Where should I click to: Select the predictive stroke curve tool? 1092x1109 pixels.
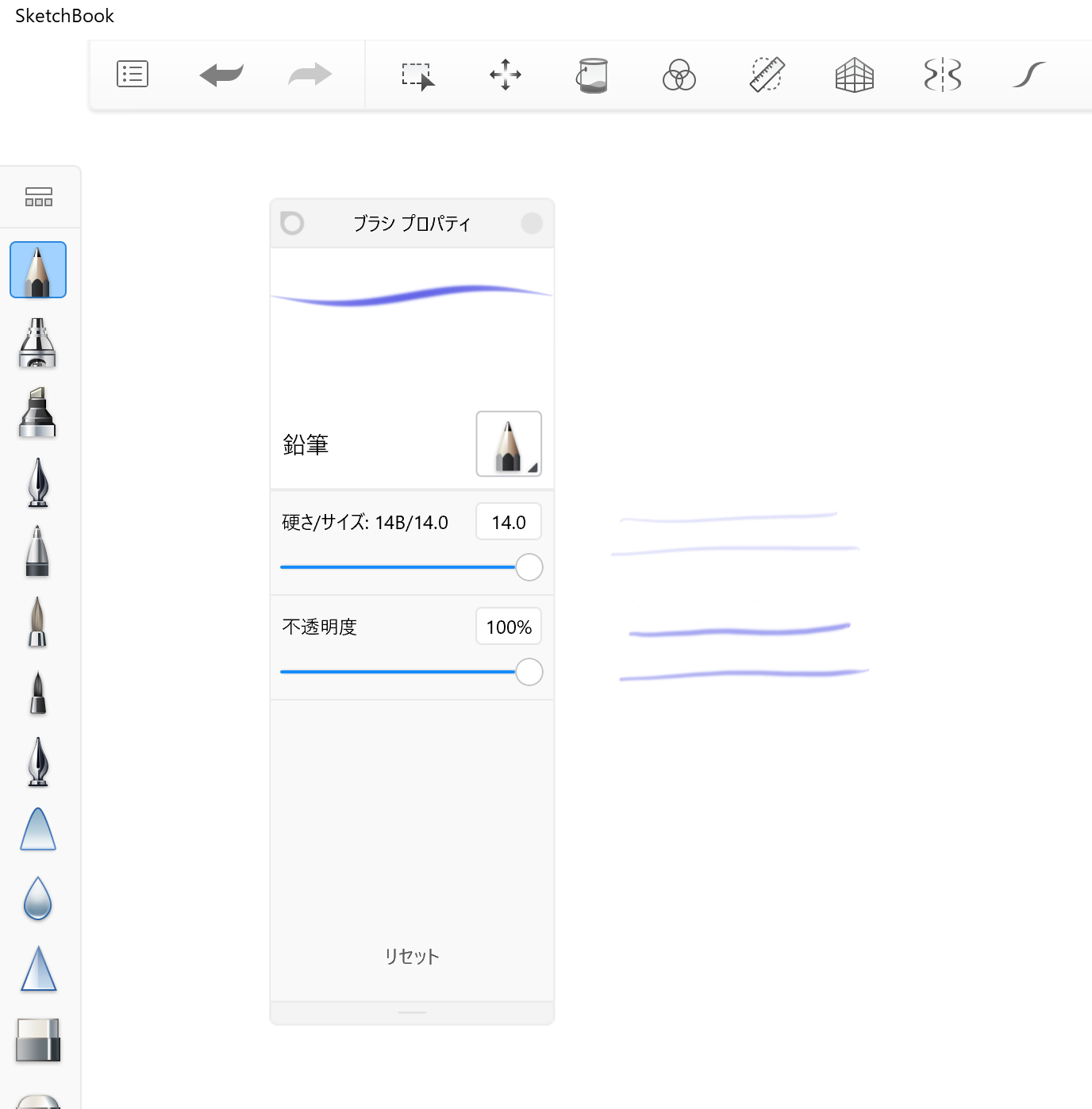(1029, 75)
